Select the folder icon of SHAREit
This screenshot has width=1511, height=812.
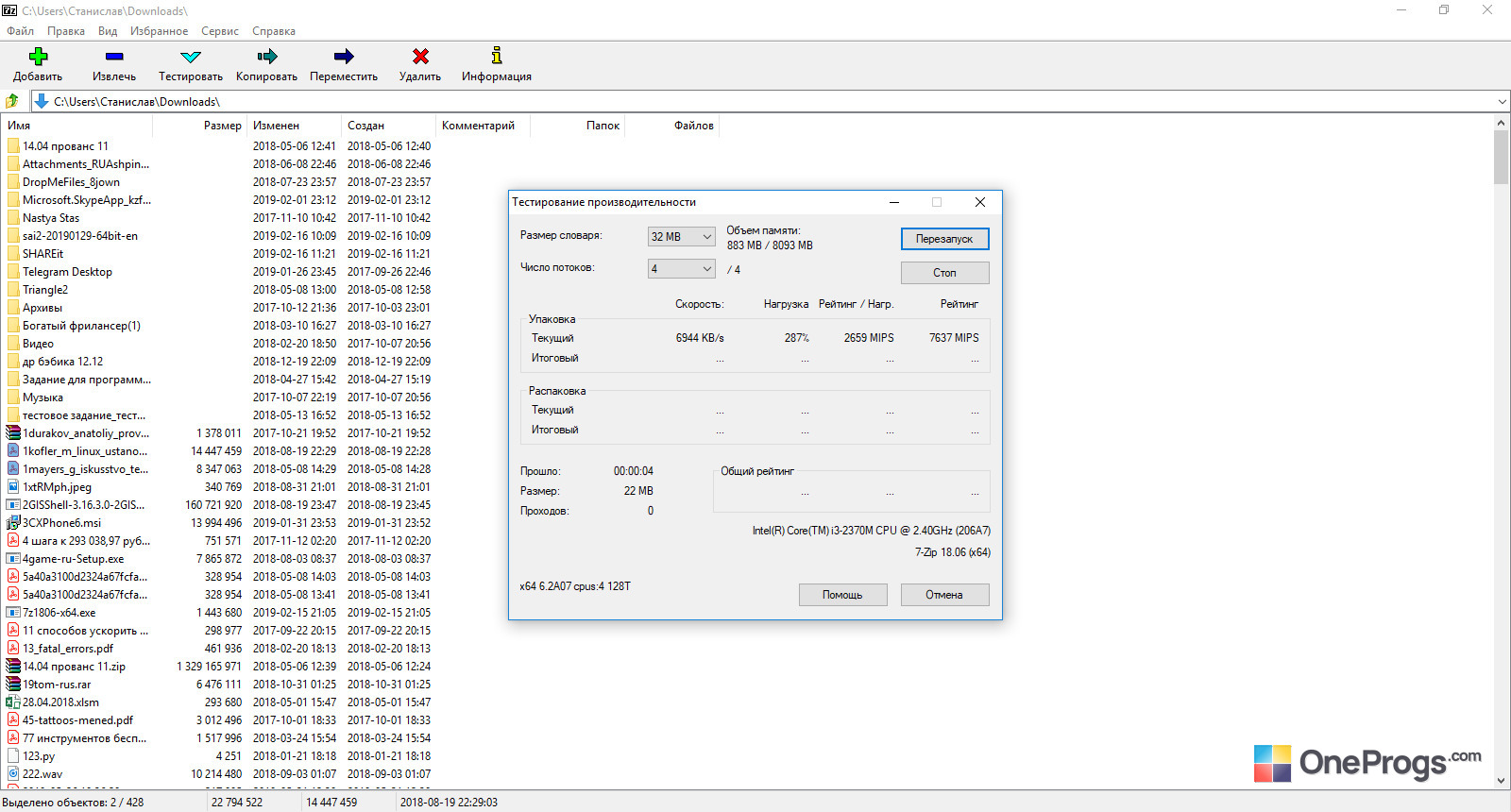(13, 254)
